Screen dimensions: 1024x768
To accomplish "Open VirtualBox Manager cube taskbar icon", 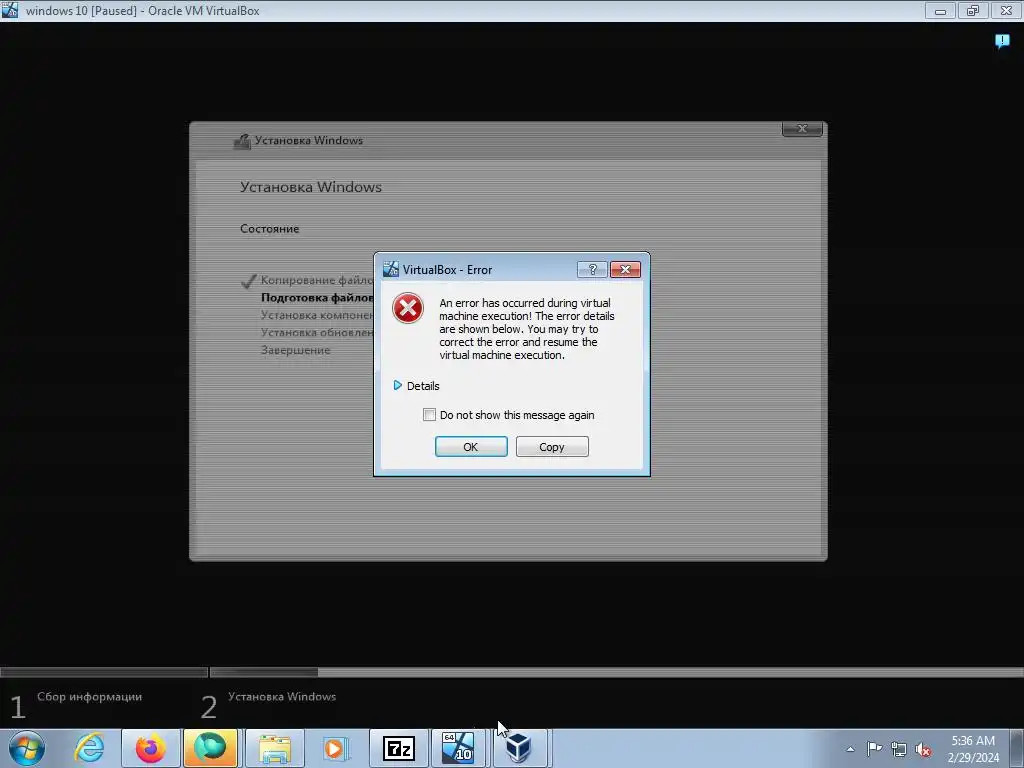I will (x=519, y=748).
